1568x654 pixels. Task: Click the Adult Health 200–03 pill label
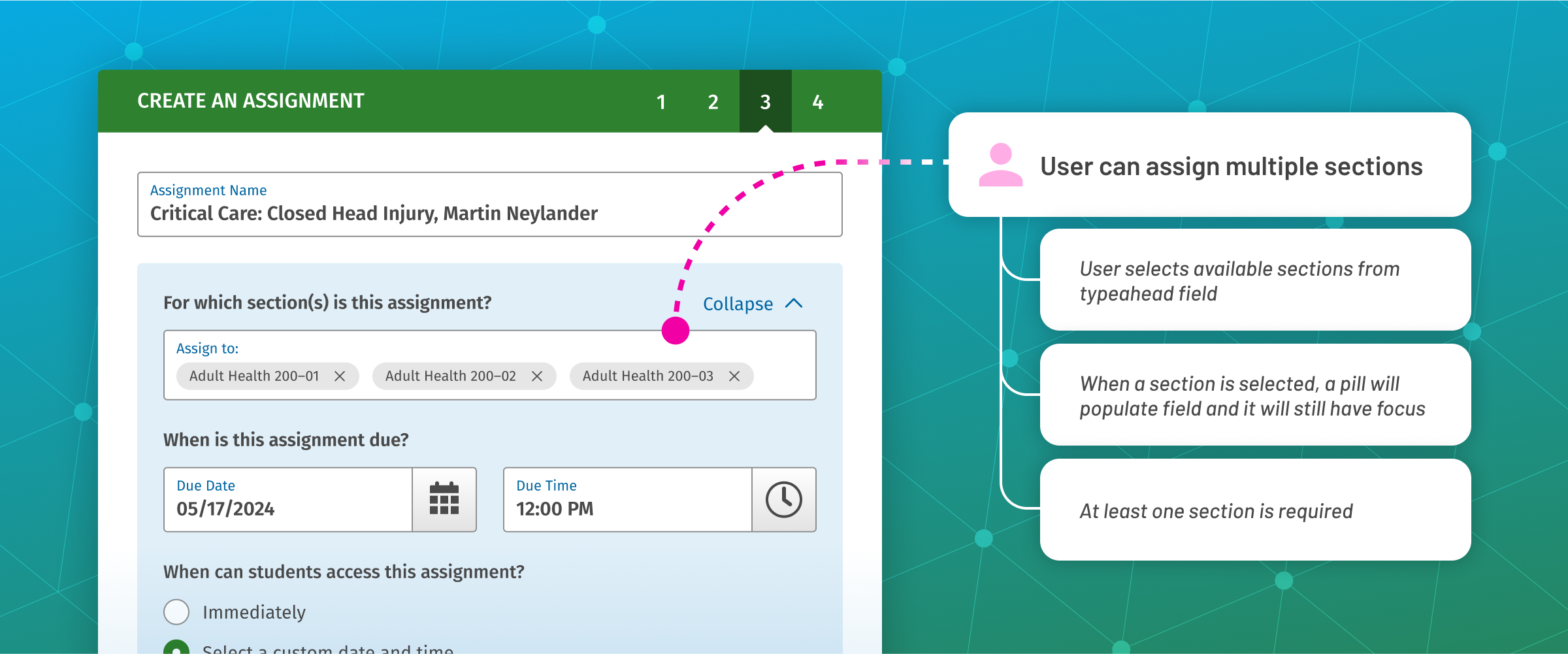[648, 376]
